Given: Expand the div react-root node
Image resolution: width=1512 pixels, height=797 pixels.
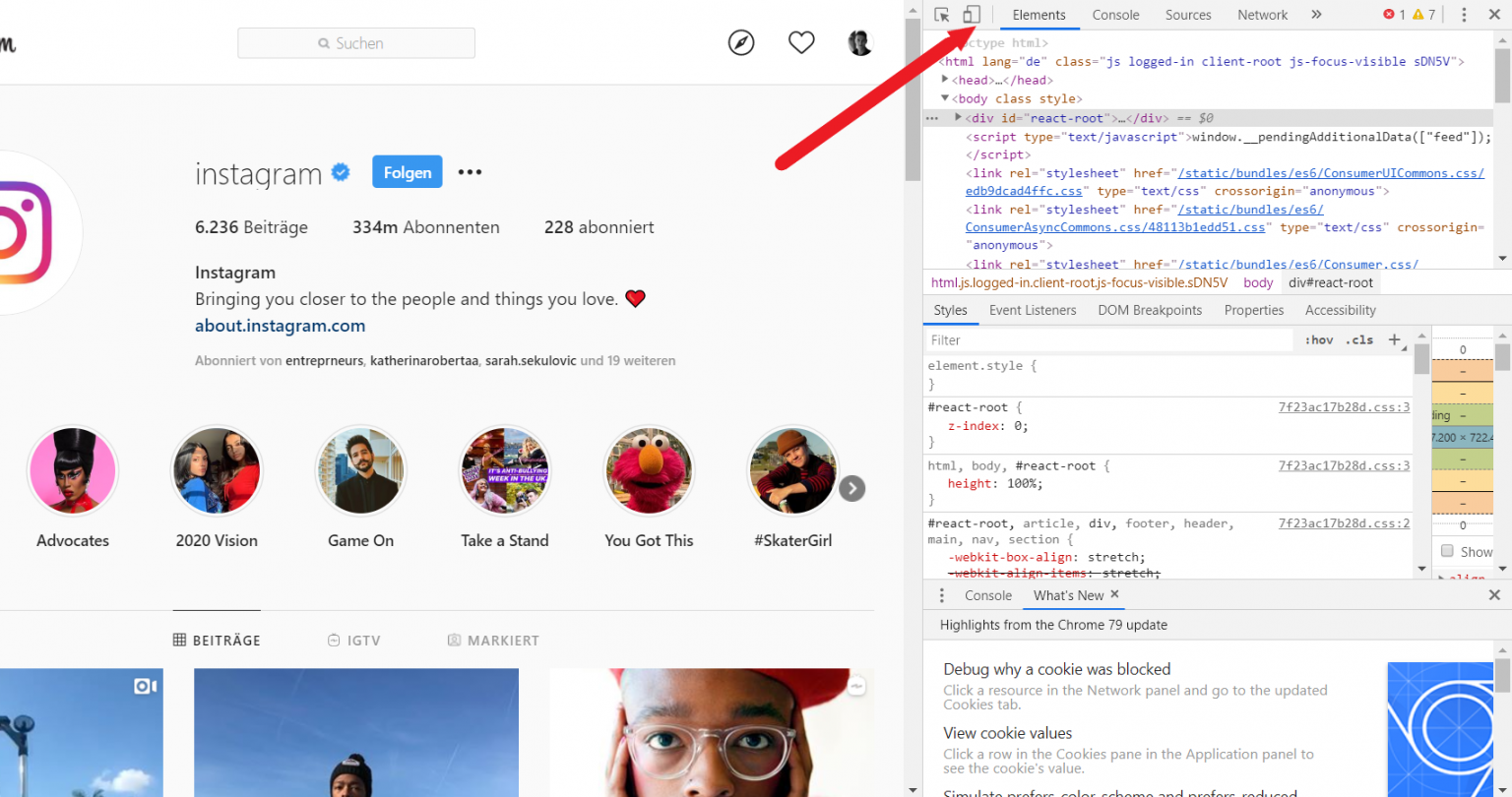Looking at the screenshot, I should coord(959,117).
